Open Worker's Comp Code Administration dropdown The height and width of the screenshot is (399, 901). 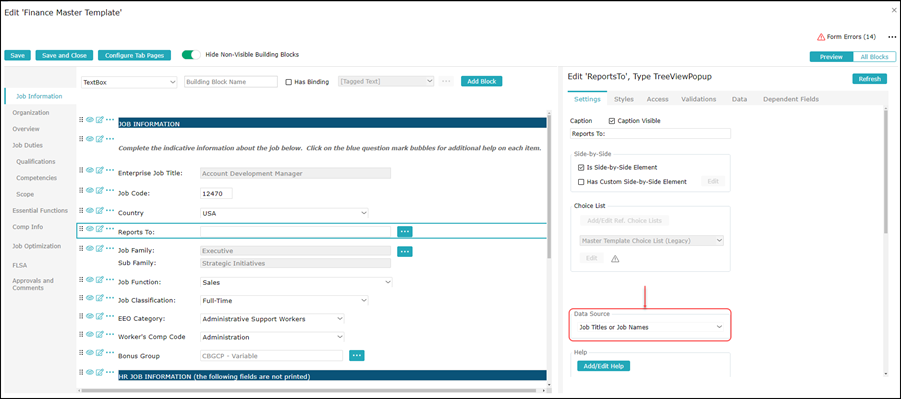[x=272, y=337]
